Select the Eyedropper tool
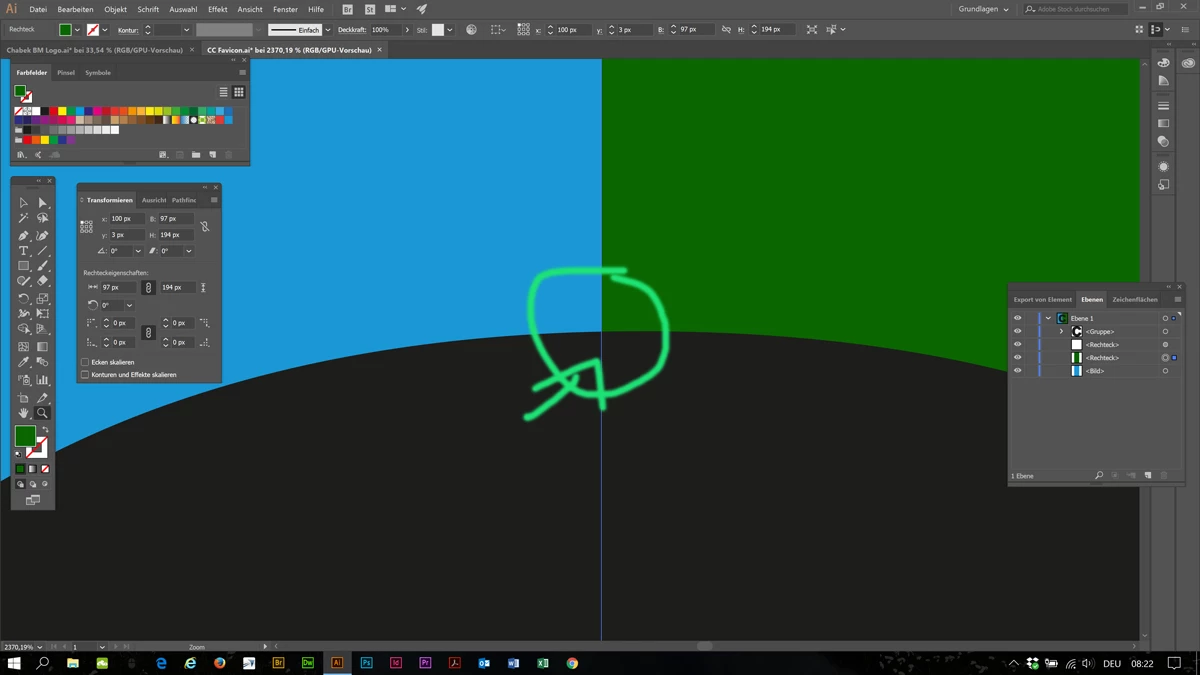This screenshot has width=1200, height=675. click(24, 363)
